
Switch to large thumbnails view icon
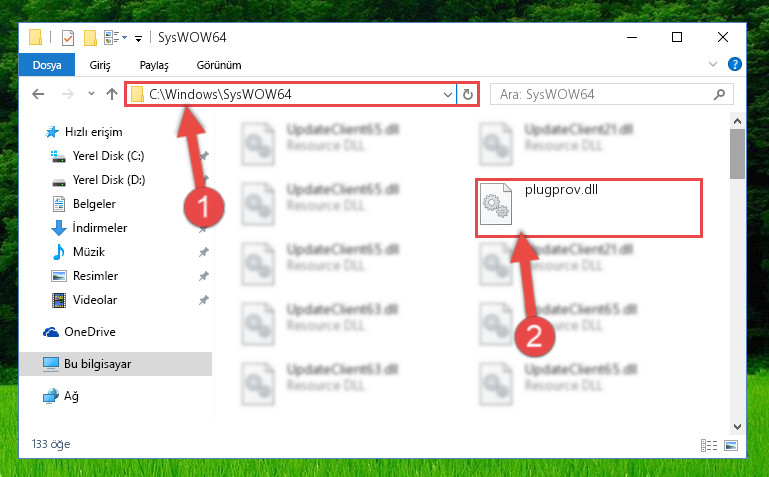(731, 445)
